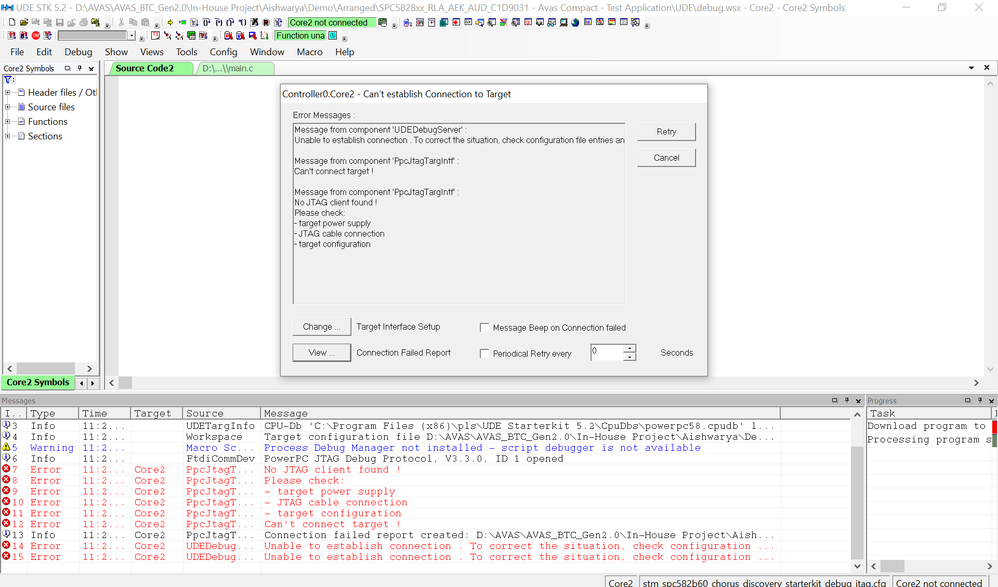This screenshot has width=998, height=587.
Task: Pin the Messages panel
Action: coord(847,400)
